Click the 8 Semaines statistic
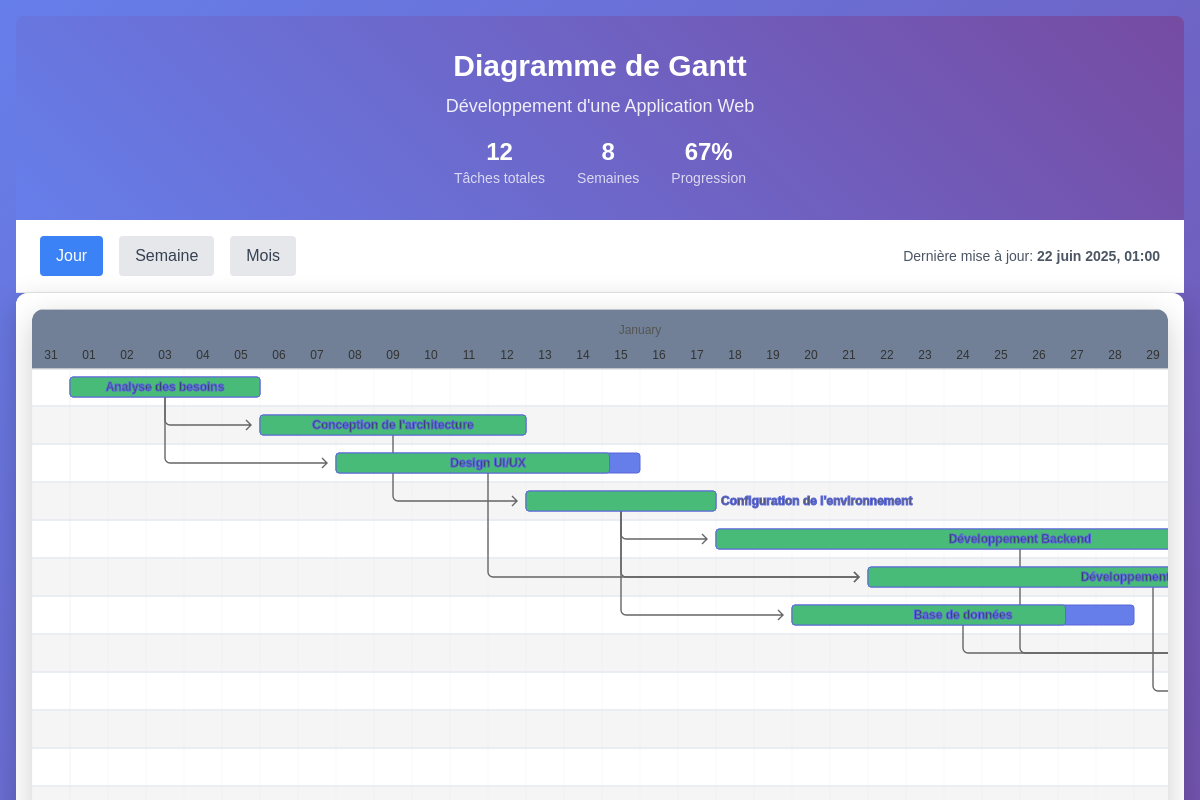Image resolution: width=1200 pixels, height=800 pixels. 608,162
